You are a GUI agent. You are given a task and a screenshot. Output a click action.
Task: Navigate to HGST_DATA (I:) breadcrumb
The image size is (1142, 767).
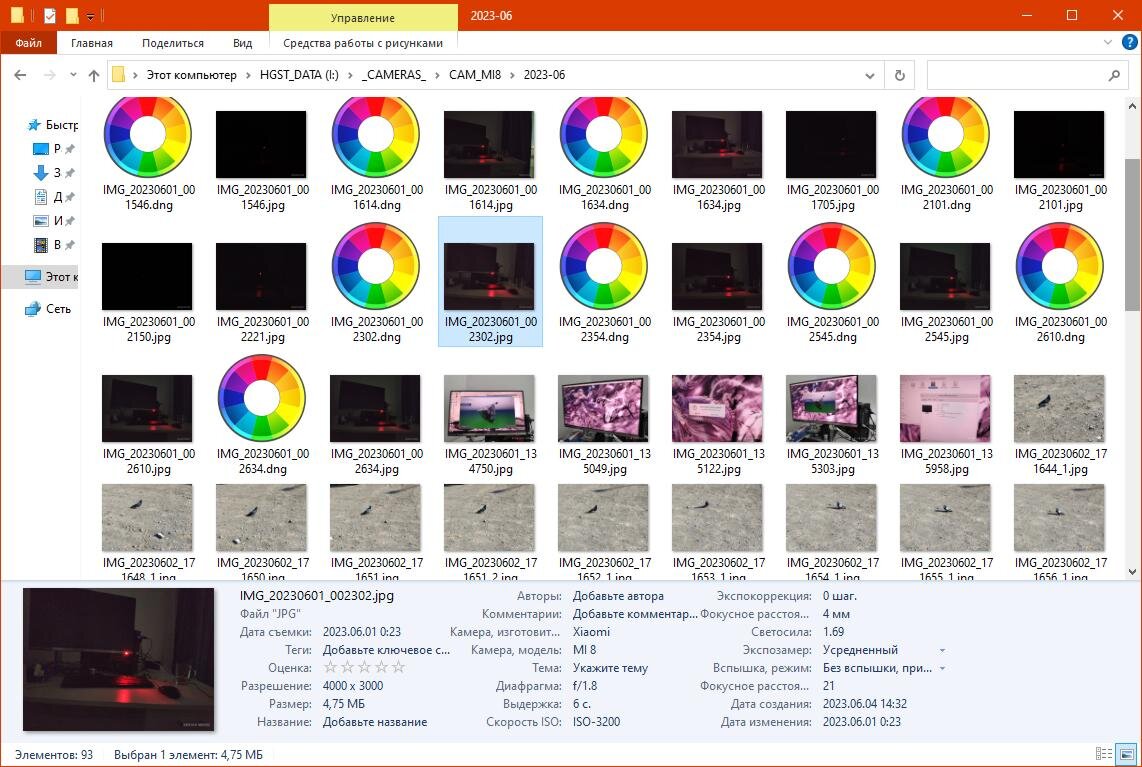[299, 75]
